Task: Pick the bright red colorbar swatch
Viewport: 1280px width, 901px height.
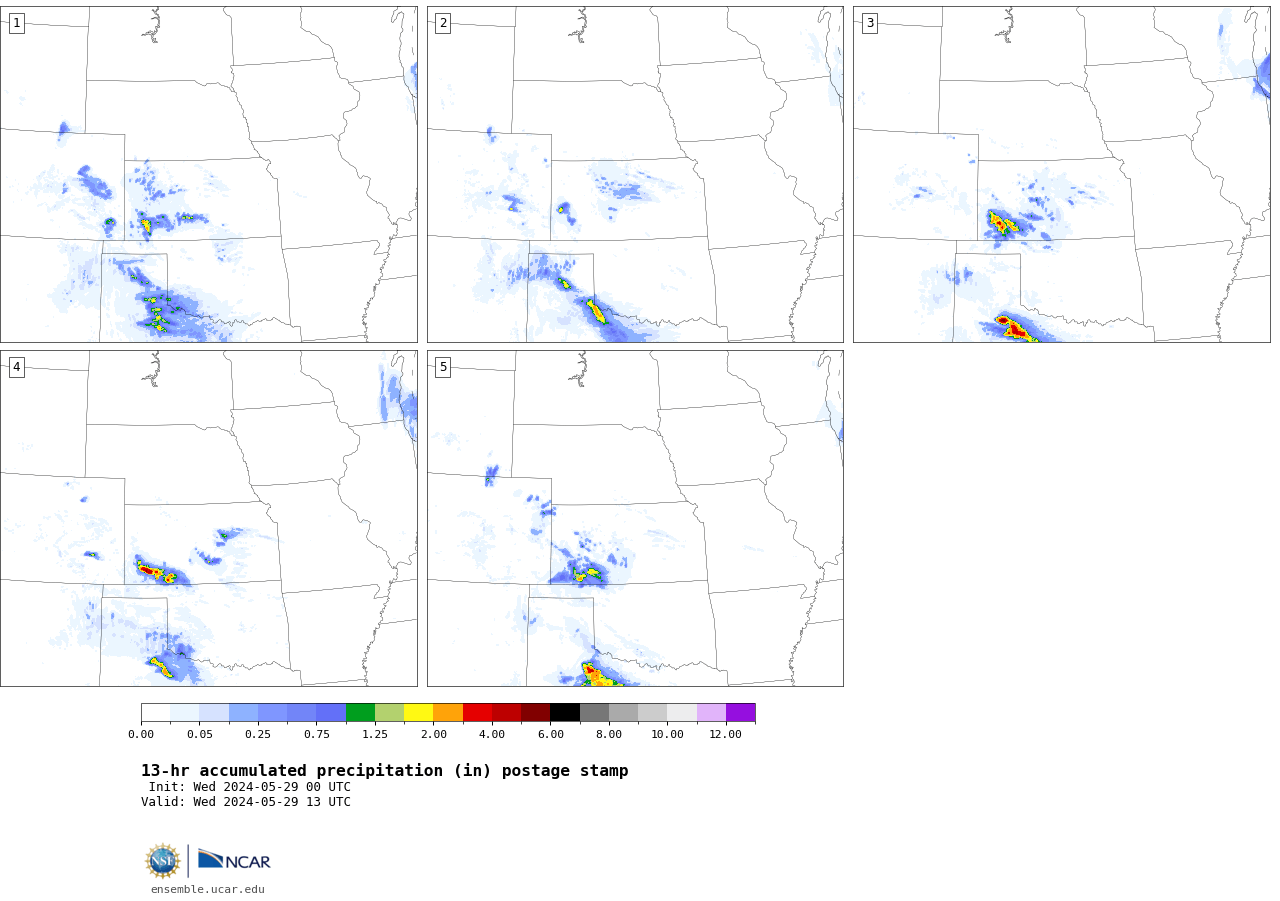Action: (x=477, y=713)
